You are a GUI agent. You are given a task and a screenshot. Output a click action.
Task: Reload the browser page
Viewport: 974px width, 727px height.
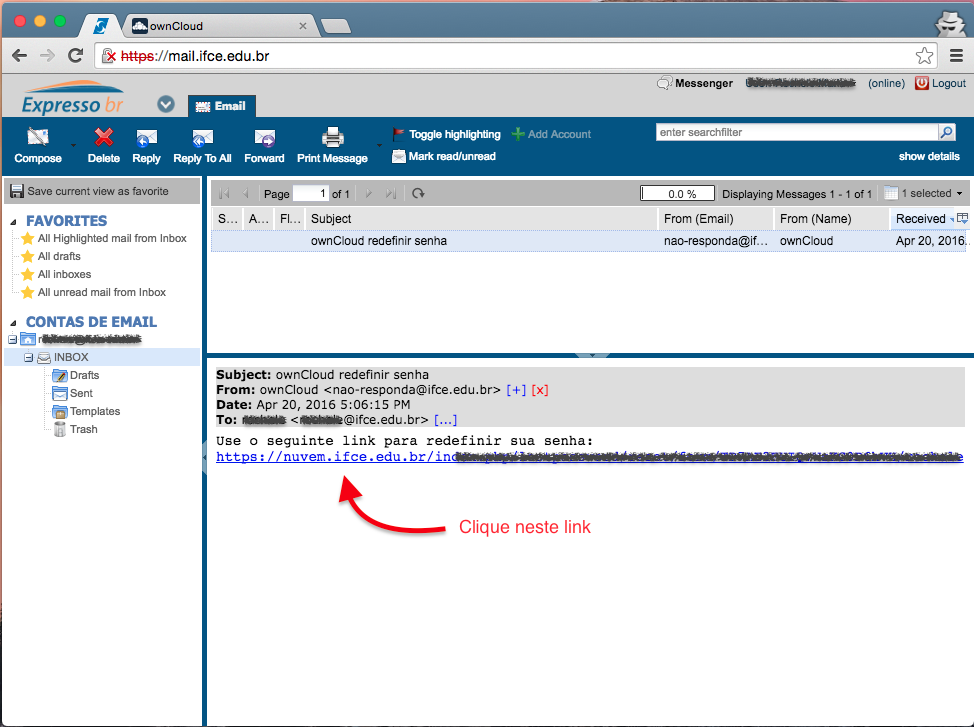[76, 56]
